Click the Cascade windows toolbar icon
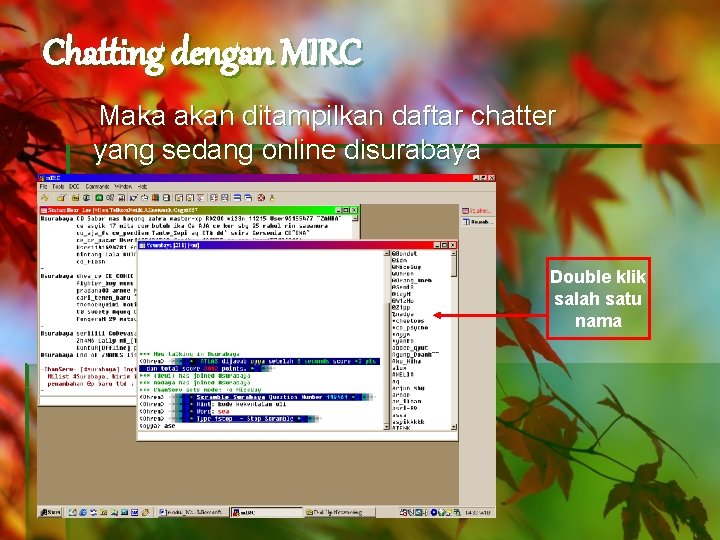This screenshot has width=720, height=540. 248,198
